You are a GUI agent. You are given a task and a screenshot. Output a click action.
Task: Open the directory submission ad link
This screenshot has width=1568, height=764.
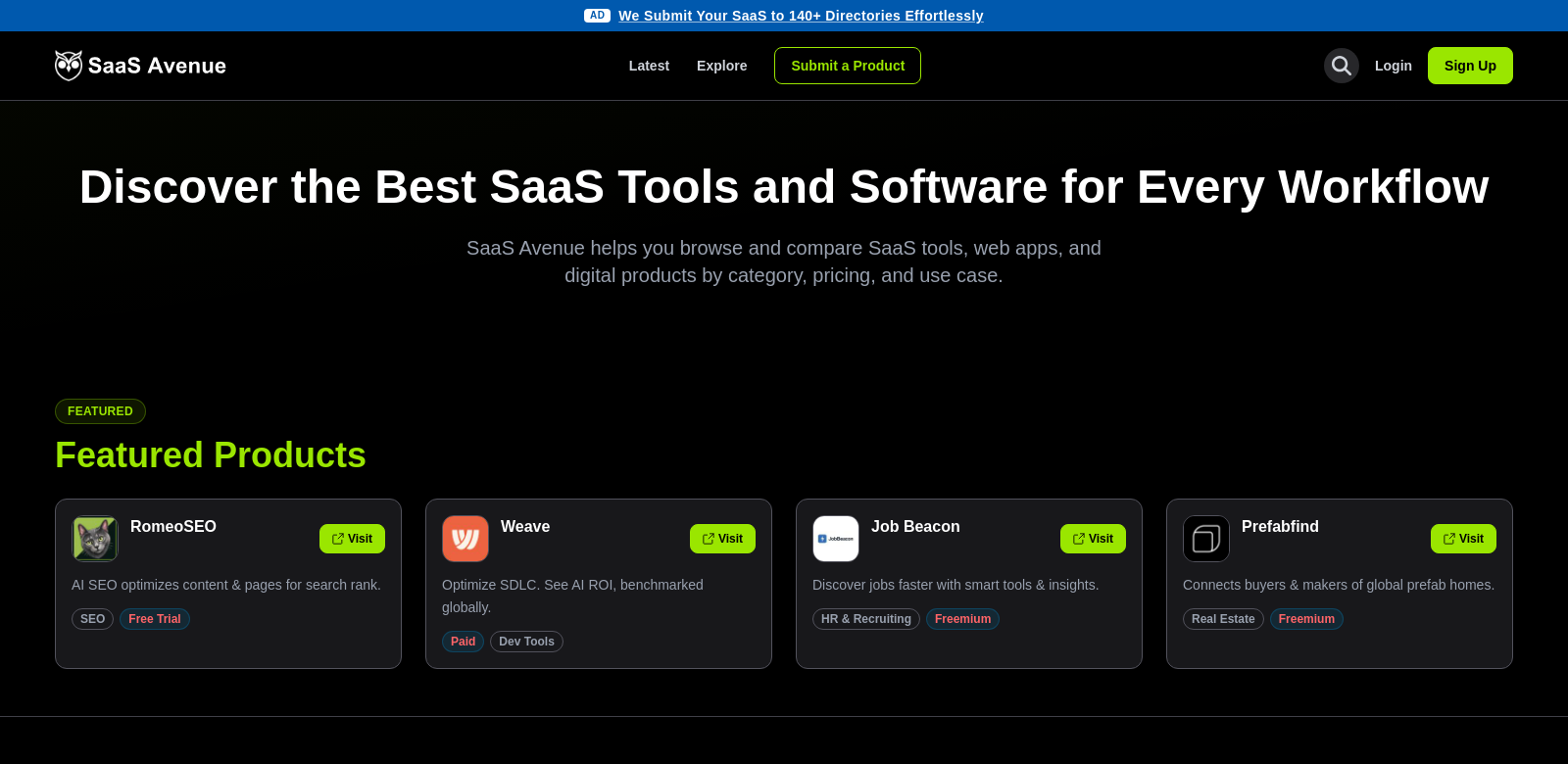point(801,16)
